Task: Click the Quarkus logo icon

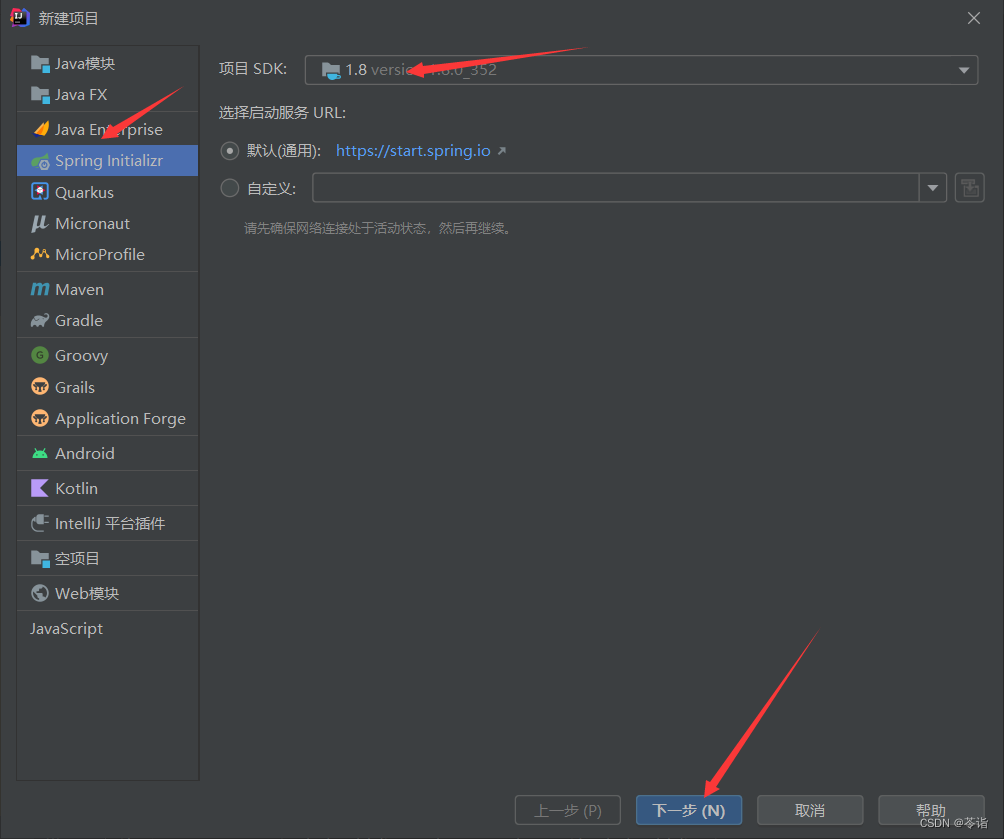Action: click(40, 192)
